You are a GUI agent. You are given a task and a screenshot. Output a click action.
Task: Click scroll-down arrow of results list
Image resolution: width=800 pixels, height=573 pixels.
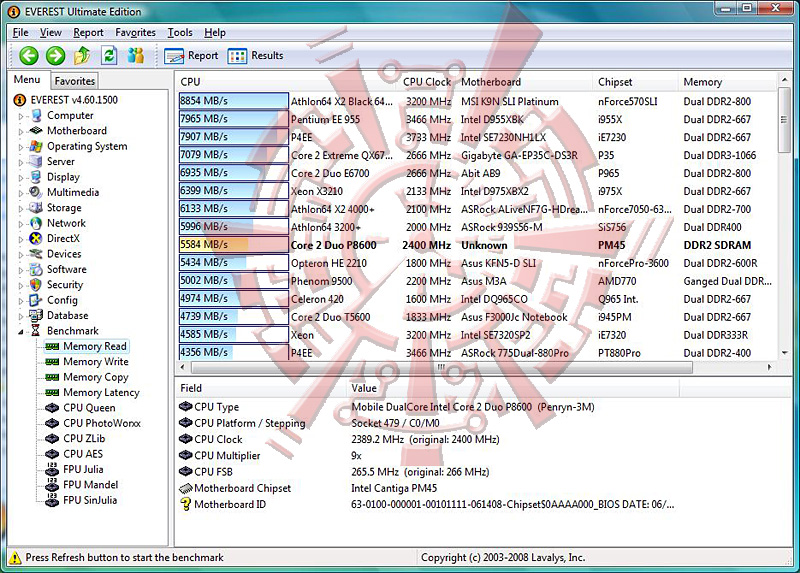coord(784,353)
